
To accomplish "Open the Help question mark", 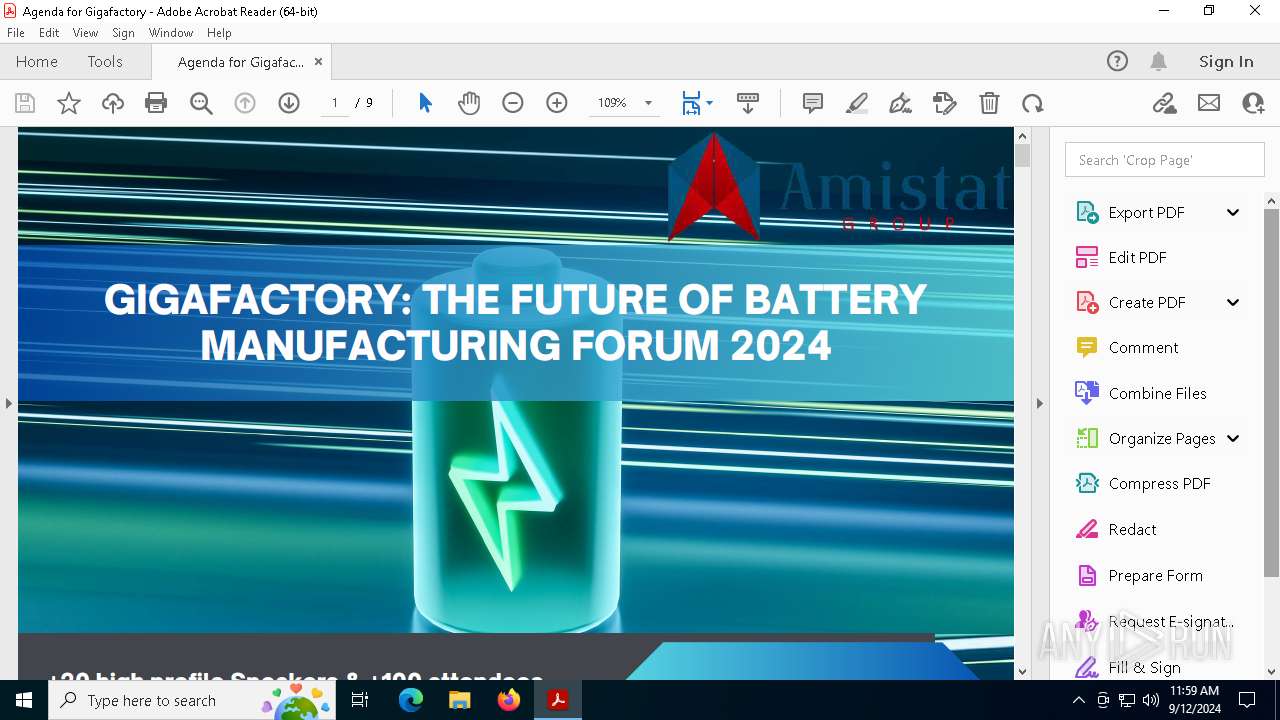I will [x=1117, y=61].
